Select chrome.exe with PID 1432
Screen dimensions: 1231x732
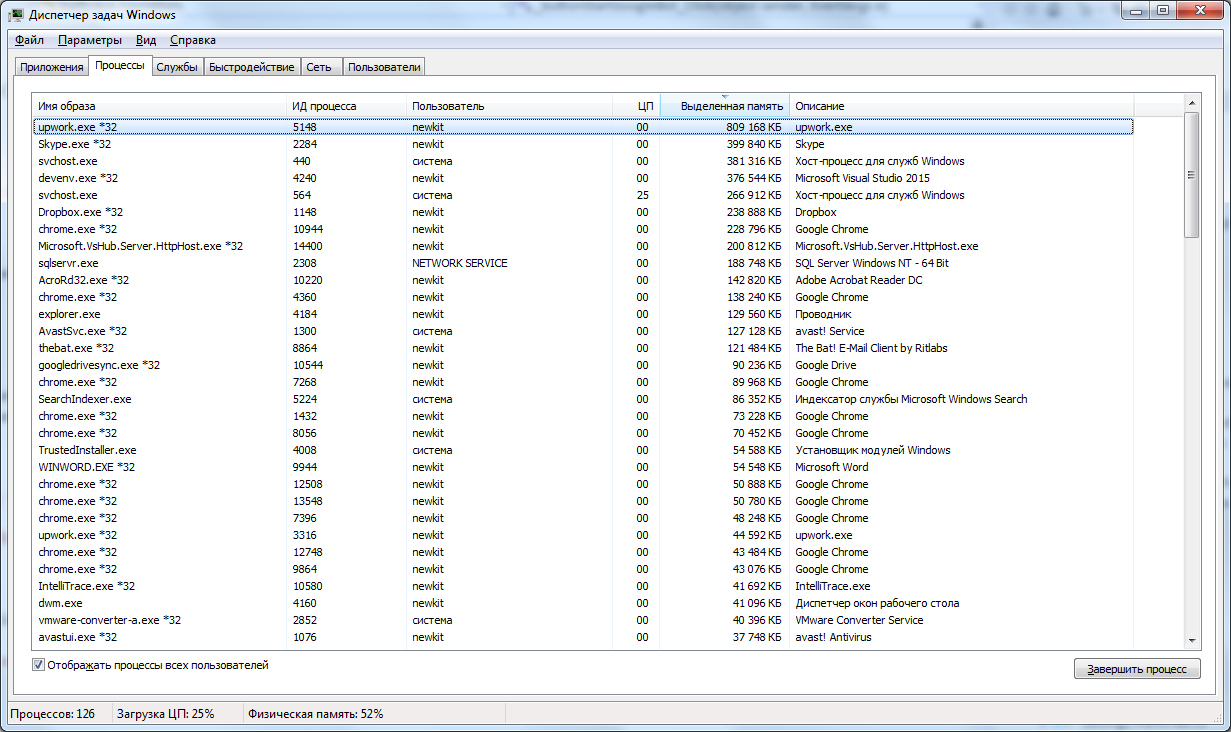pyautogui.click(x=583, y=416)
